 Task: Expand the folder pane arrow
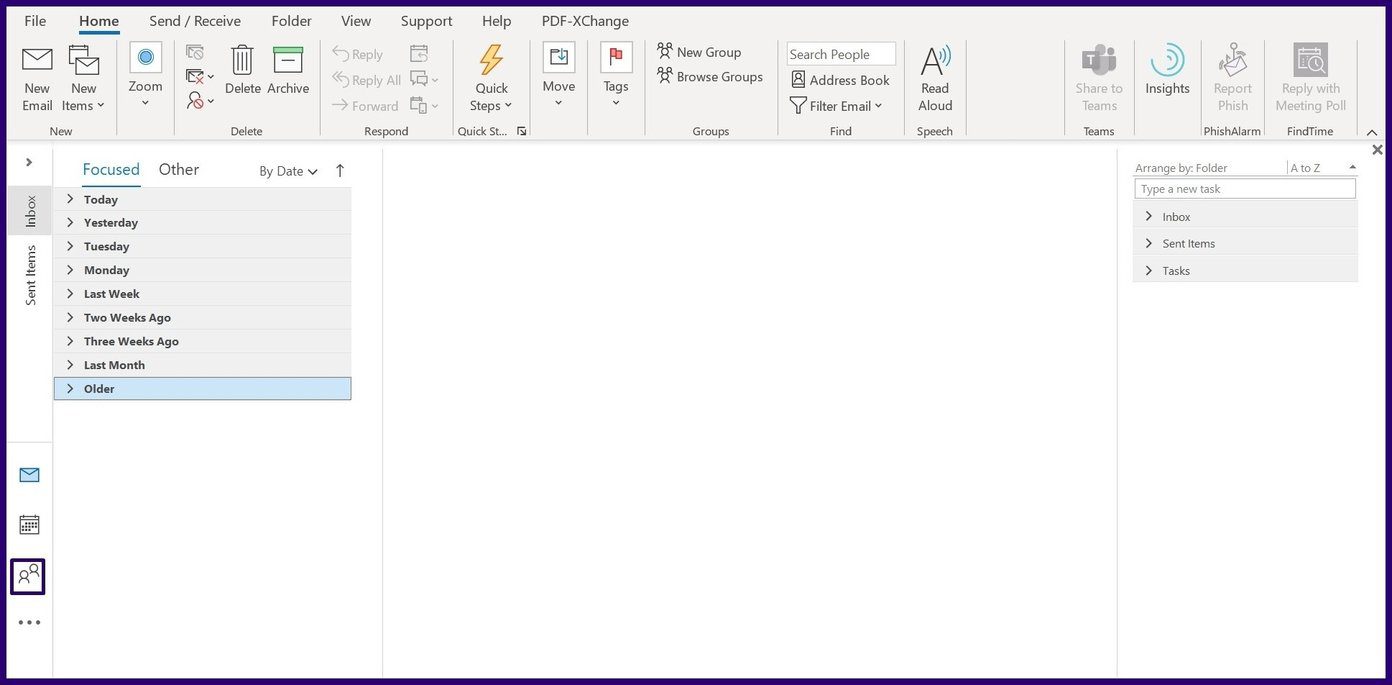tap(29, 162)
